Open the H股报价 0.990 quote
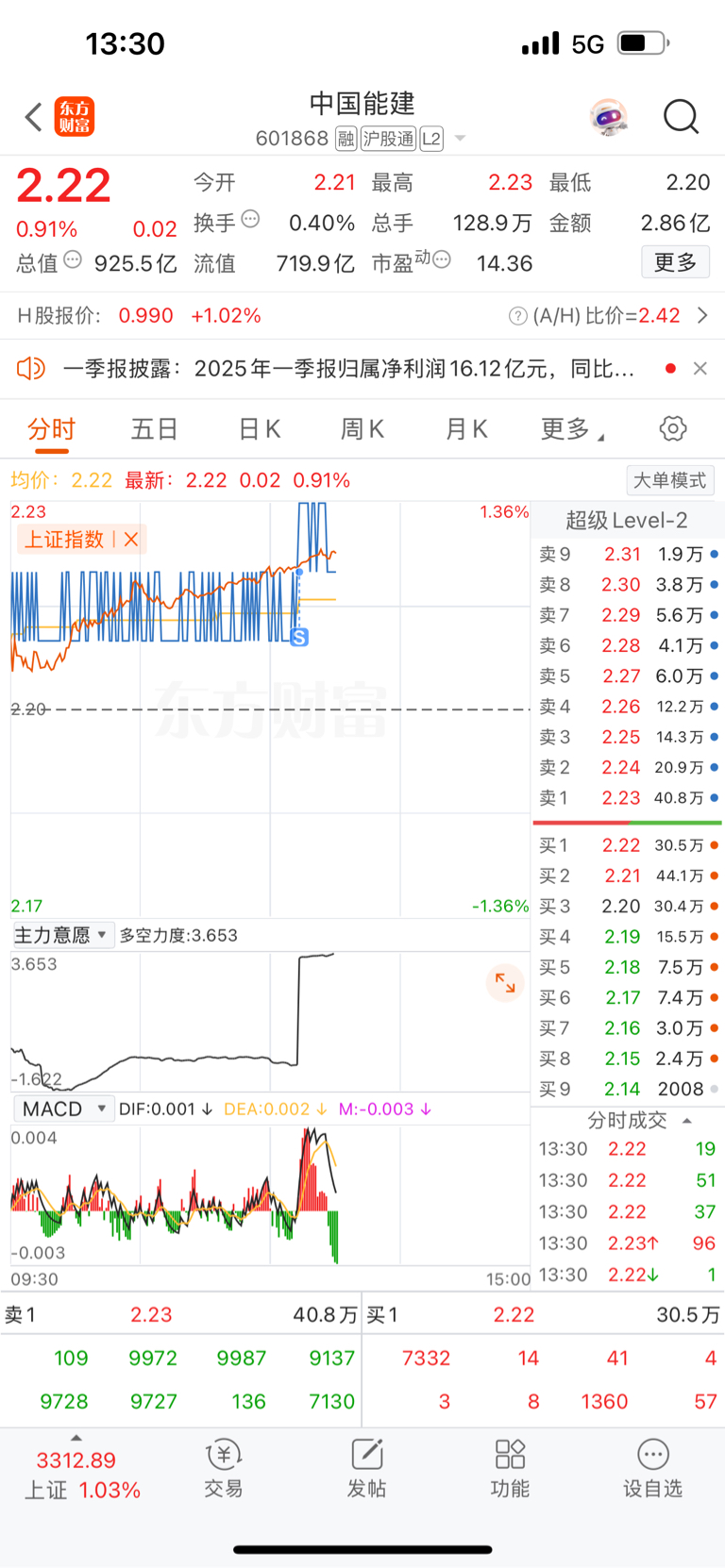The width and height of the screenshot is (725, 1568). point(139,316)
